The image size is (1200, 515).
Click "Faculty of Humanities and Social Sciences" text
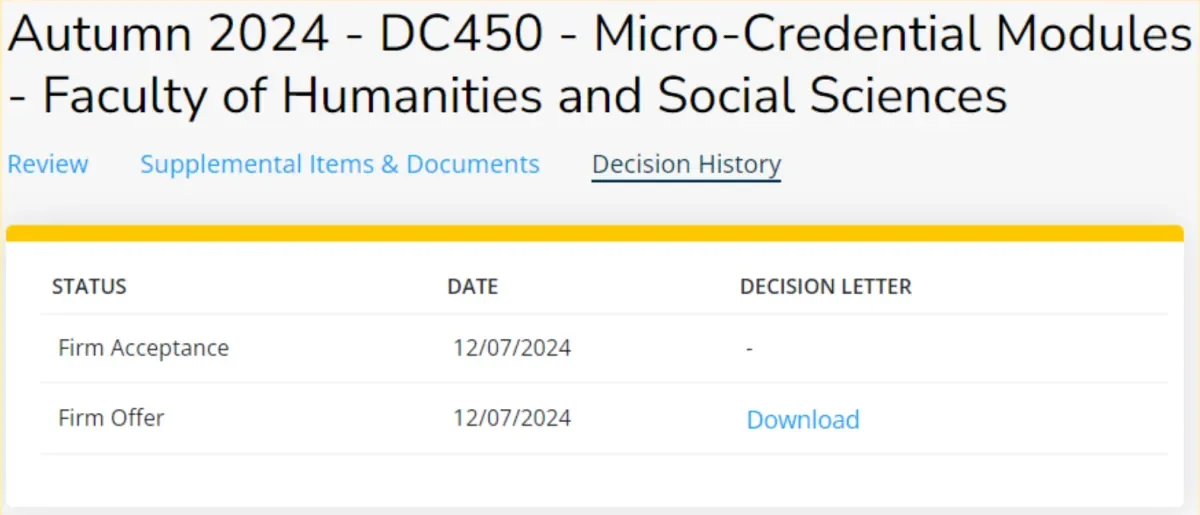click(x=525, y=96)
